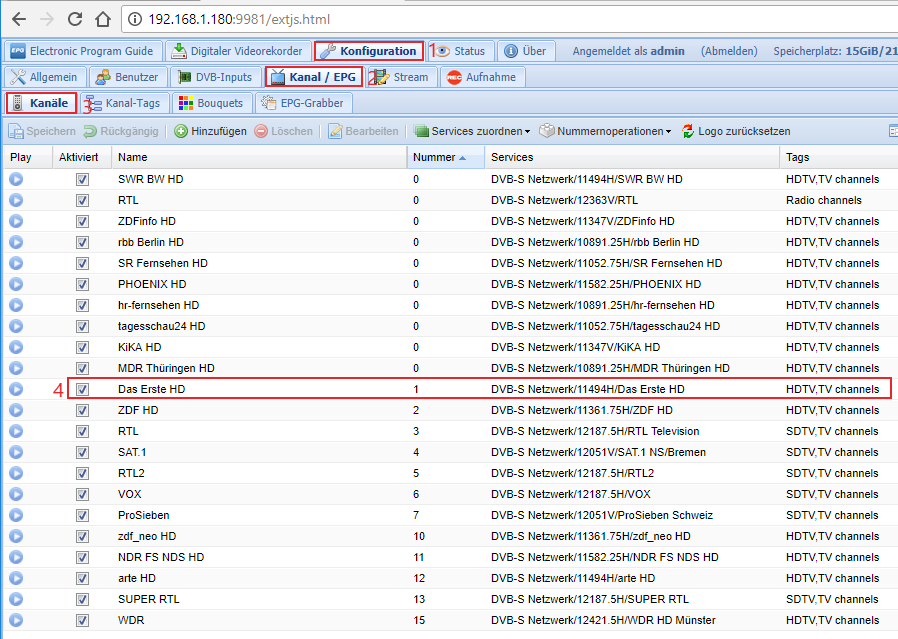
Task: Play tagesschau24 HD channel
Action: [16, 326]
